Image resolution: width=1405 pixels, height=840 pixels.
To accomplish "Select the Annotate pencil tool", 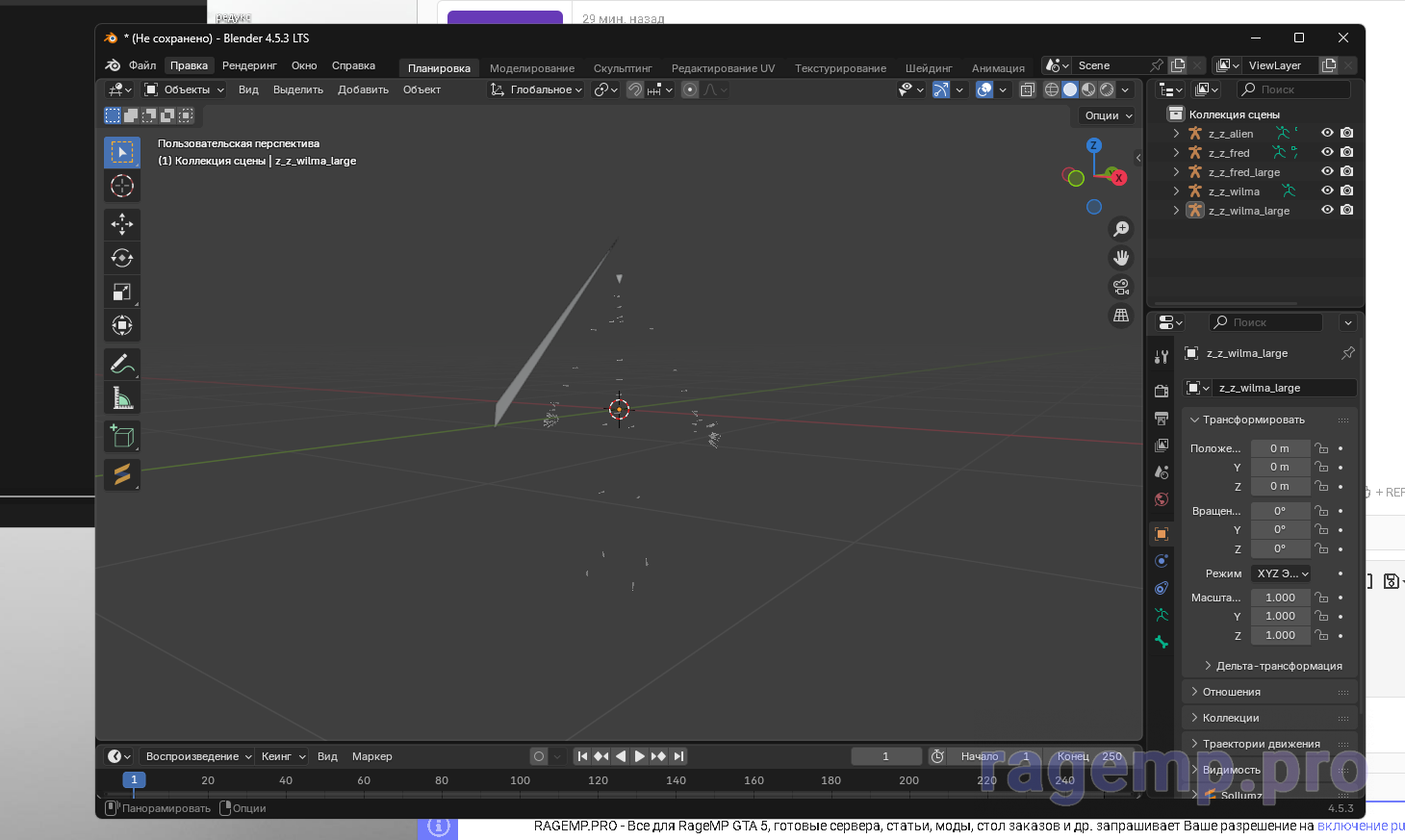I will pyautogui.click(x=122, y=364).
